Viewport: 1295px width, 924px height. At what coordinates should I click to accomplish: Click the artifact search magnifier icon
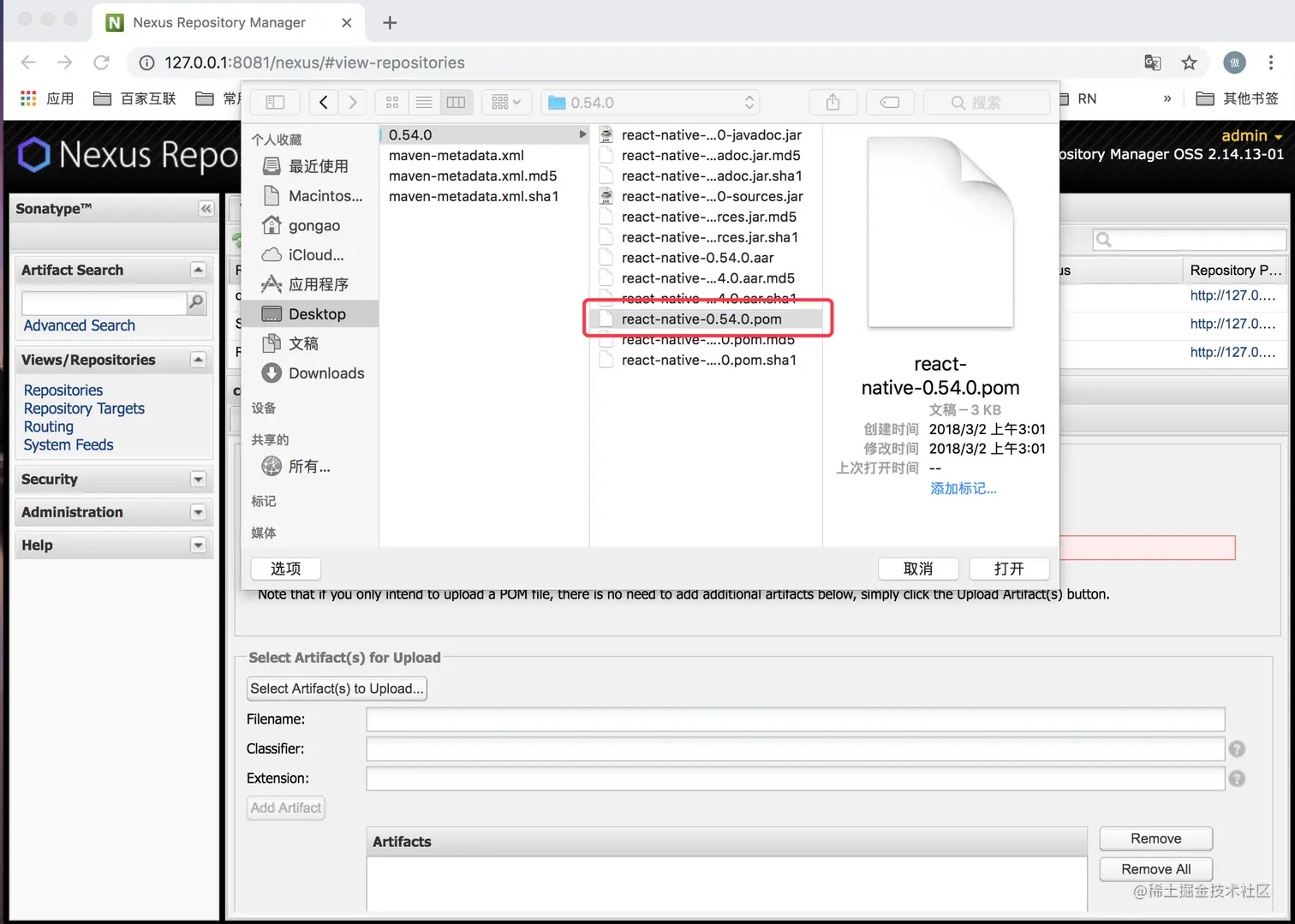(x=196, y=302)
